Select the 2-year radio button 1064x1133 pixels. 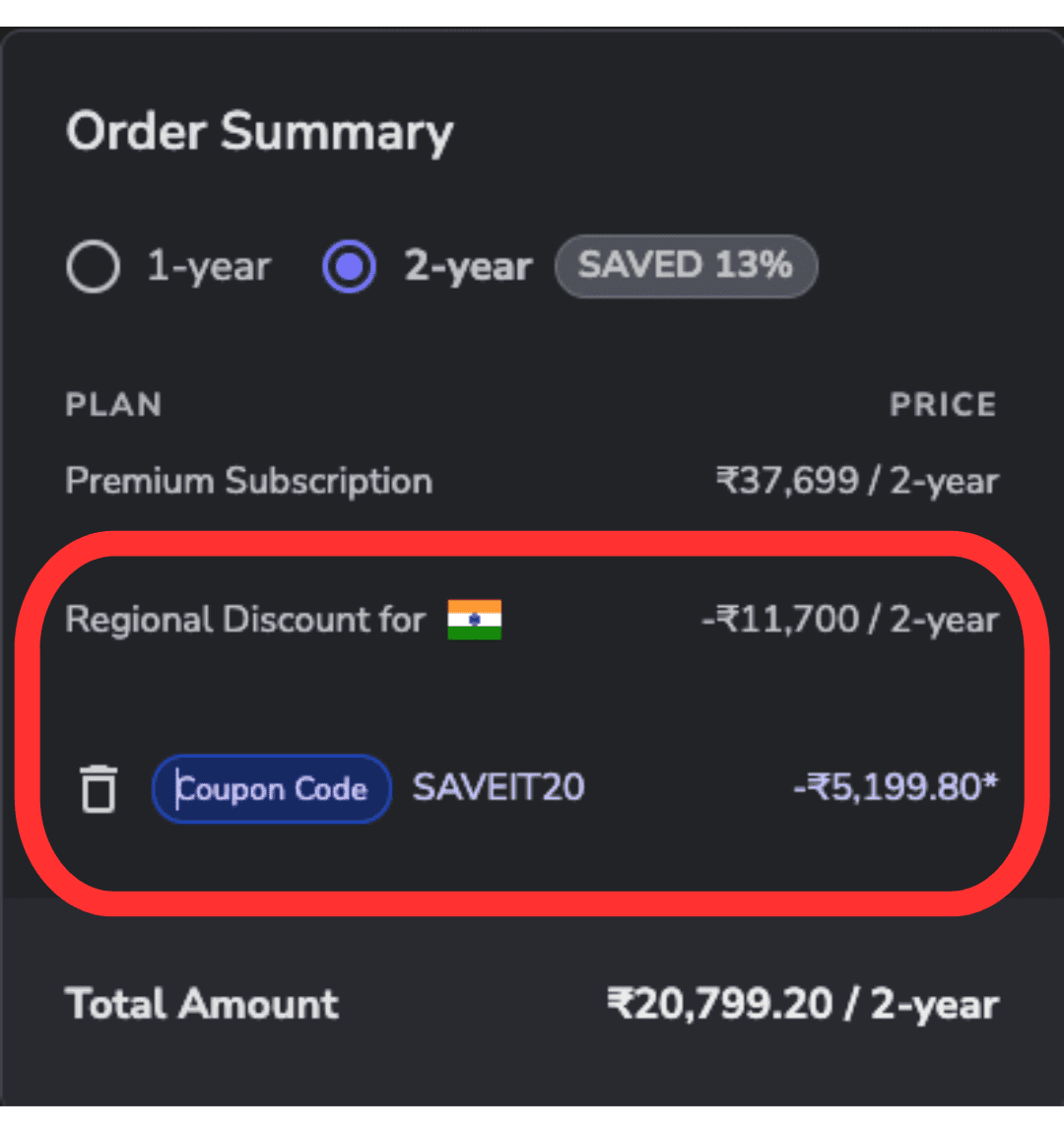coord(349,266)
